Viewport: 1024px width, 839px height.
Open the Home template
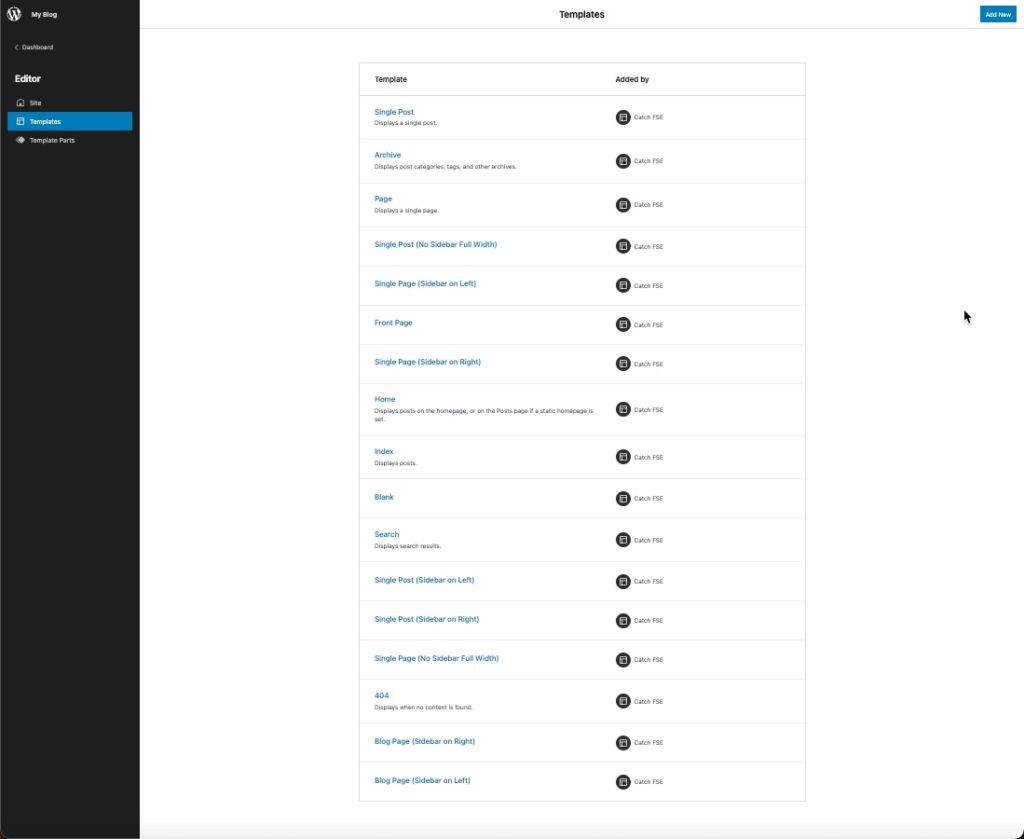[384, 398]
